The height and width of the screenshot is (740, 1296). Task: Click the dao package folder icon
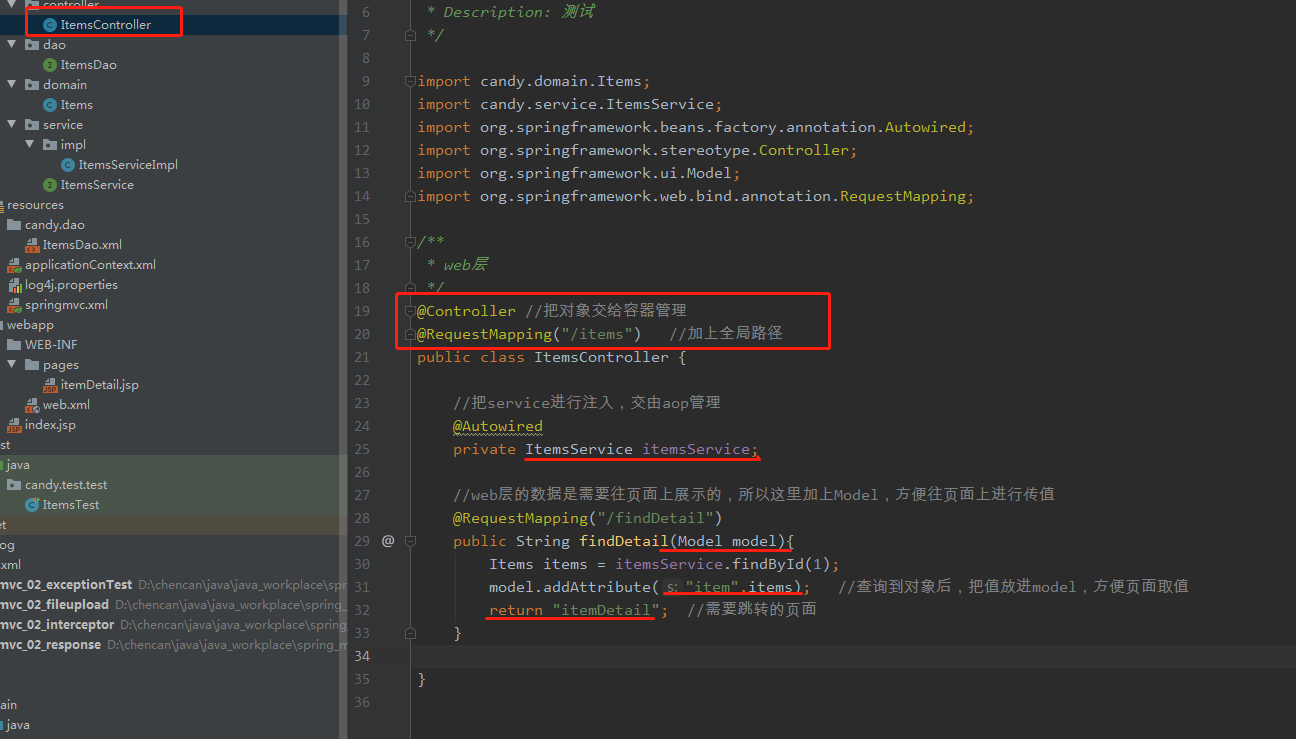[32, 45]
